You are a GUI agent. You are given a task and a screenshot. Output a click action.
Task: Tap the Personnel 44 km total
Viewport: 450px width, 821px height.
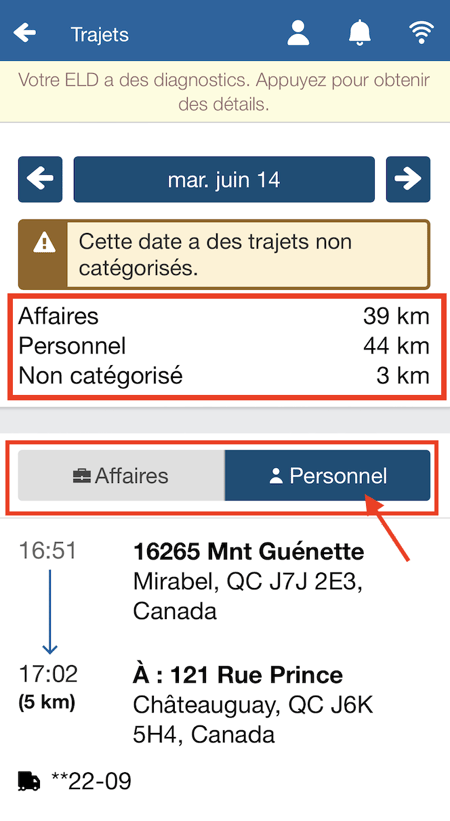[224, 346]
